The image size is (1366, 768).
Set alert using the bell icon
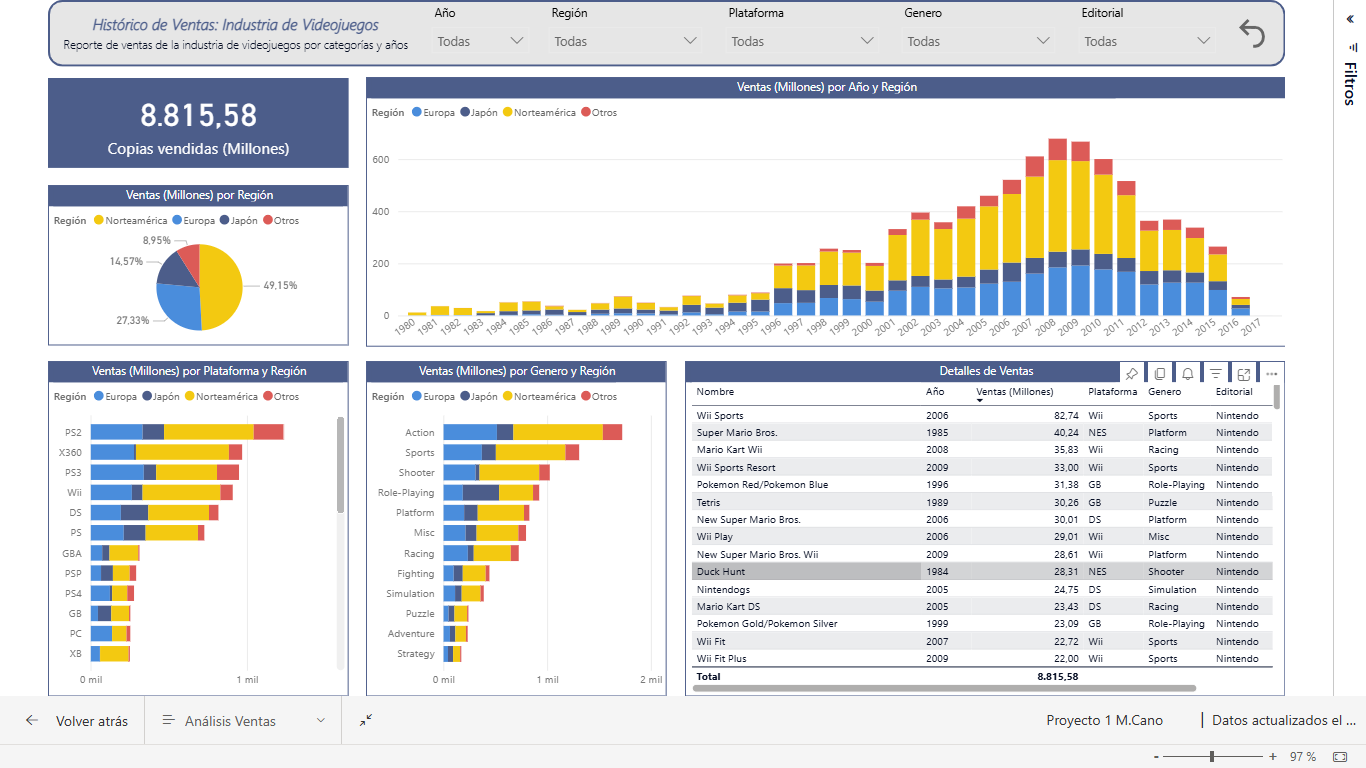[1187, 374]
